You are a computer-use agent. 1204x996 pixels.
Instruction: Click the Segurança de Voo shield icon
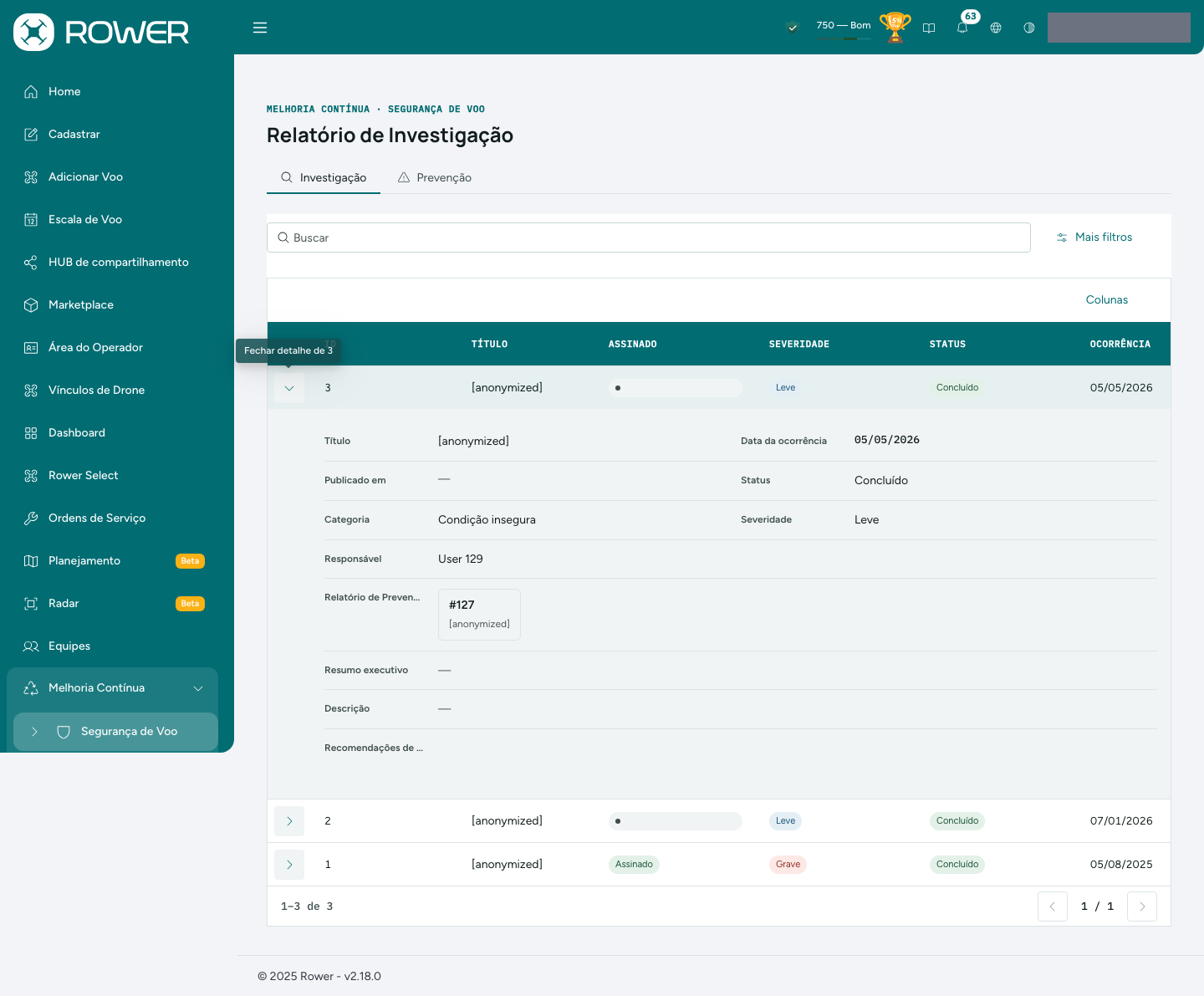(x=64, y=732)
